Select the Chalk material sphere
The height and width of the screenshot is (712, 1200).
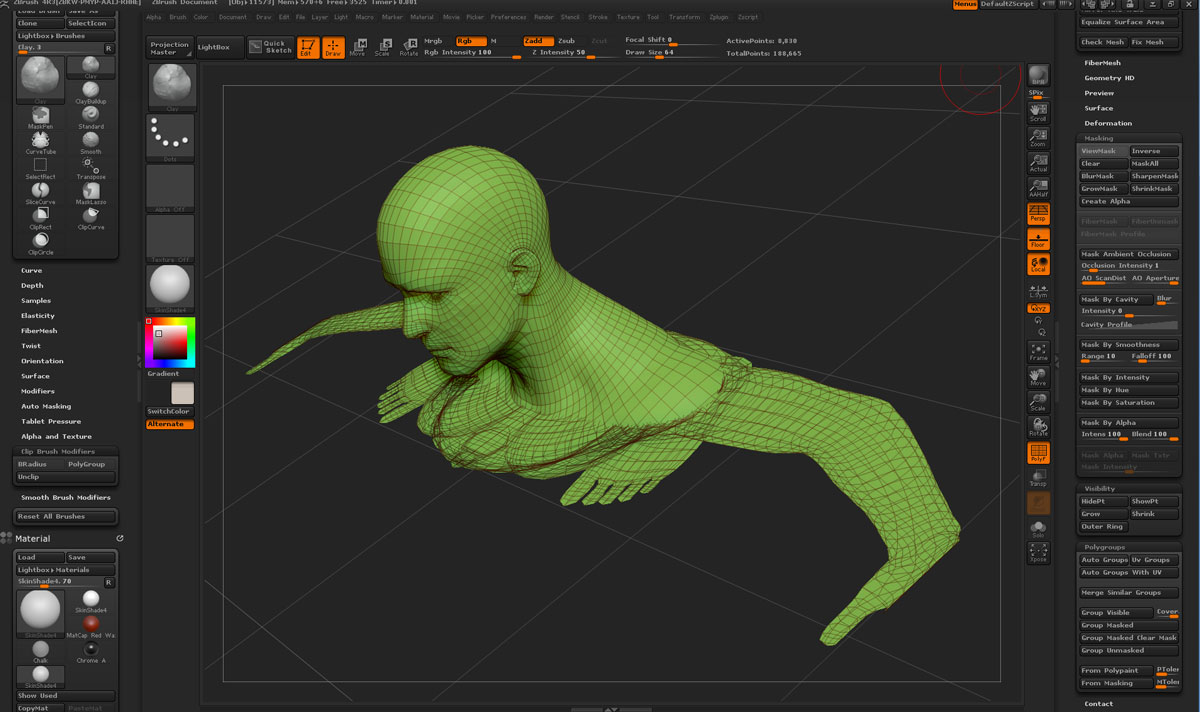click(x=40, y=650)
